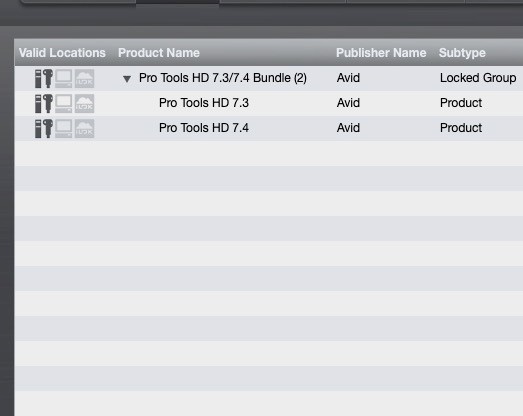Viewport: 523px width, 416px height.
Task: Select the Pro Tools HD 7.4 license
Action: [x=204, y=128]
